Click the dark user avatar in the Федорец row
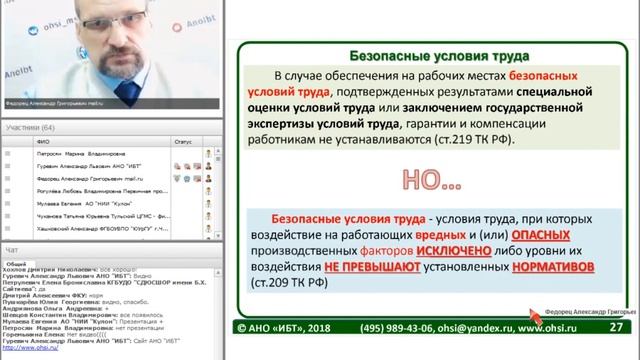Viewport: 640px width, 360px height. click(x=209, y=178)
